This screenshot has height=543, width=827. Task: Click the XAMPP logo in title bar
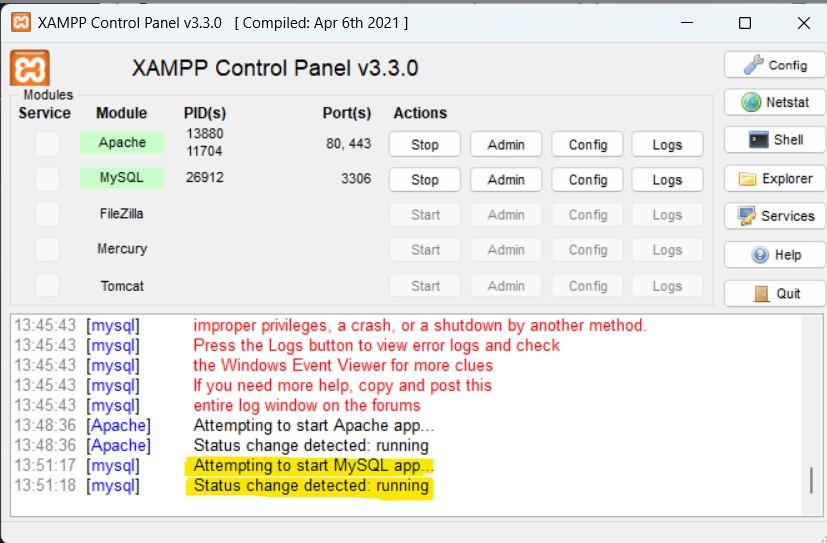[21, 23]
